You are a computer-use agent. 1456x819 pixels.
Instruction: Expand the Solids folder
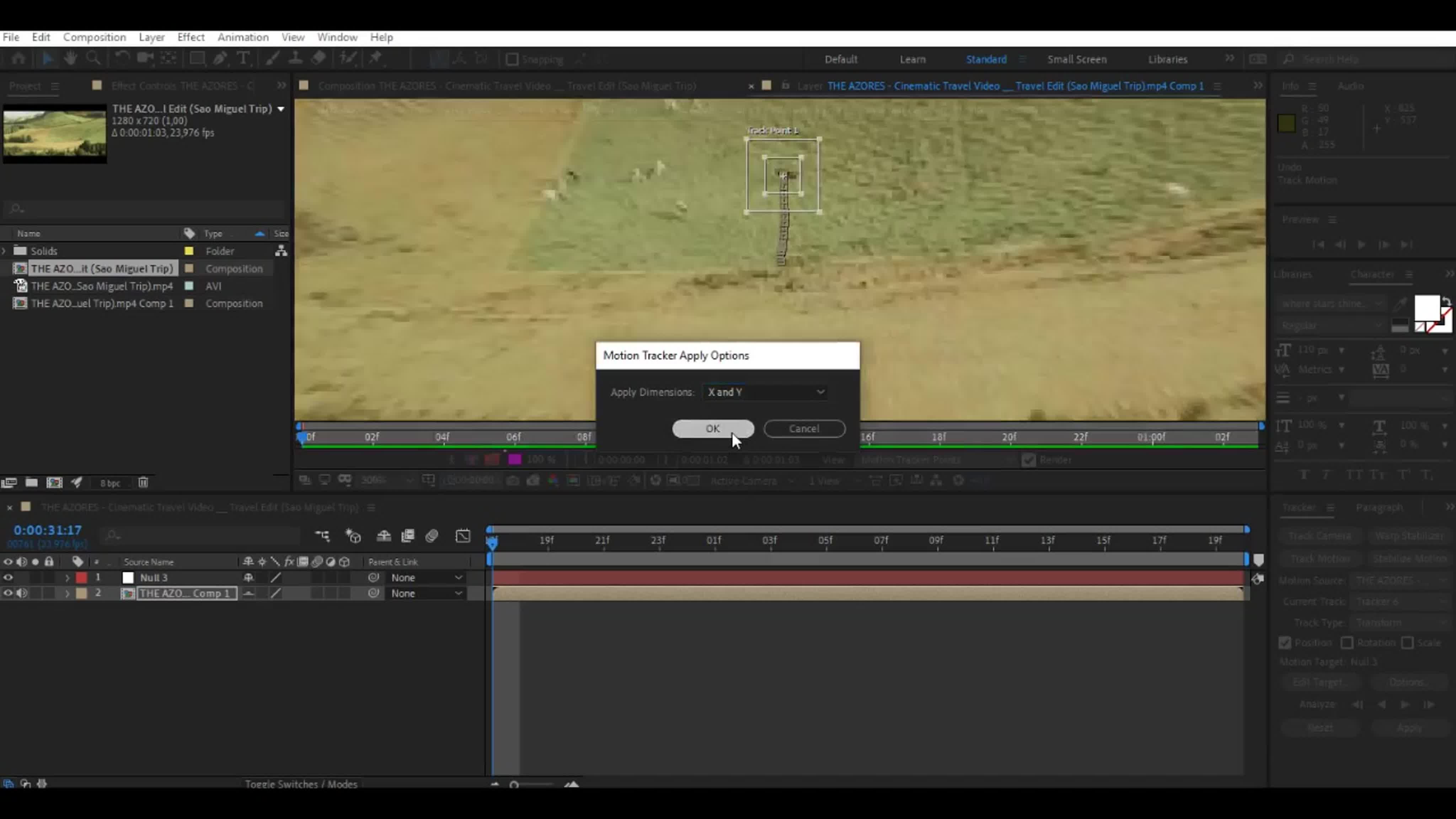coord(5,250)
